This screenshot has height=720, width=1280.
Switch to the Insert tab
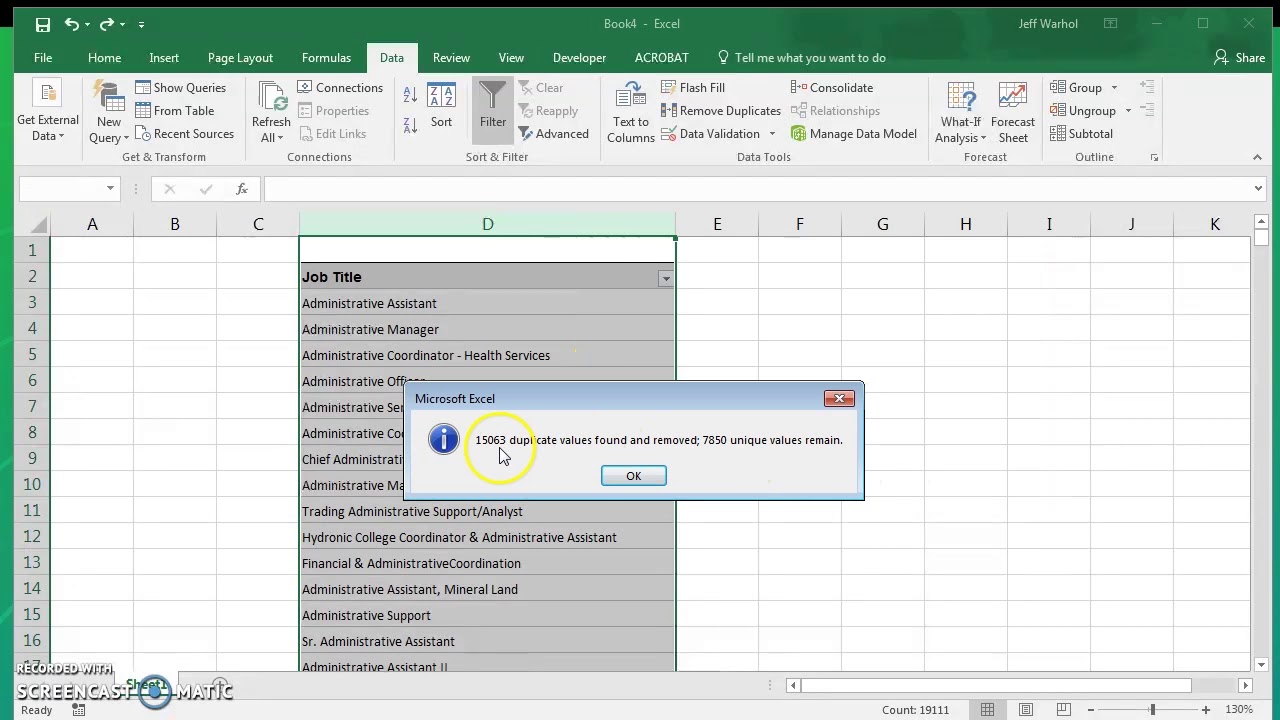164,58
